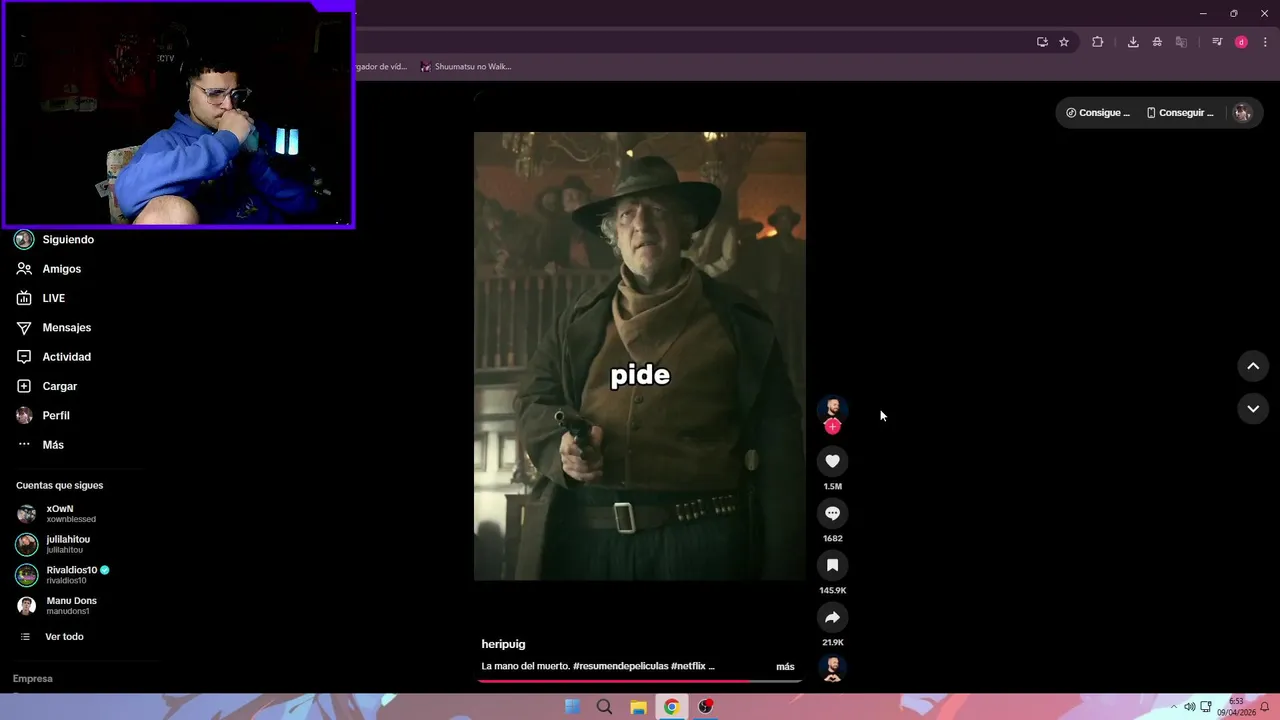1280x720 pixels.
Task: Open Mensajes in the sidebar
Action: tap(66, 328)
